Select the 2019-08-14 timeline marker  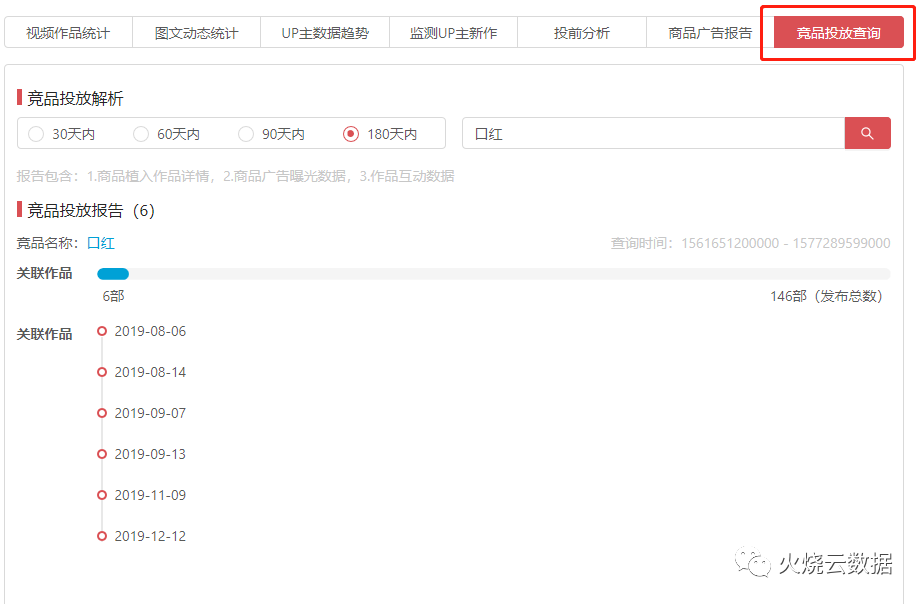pos(102,372)
